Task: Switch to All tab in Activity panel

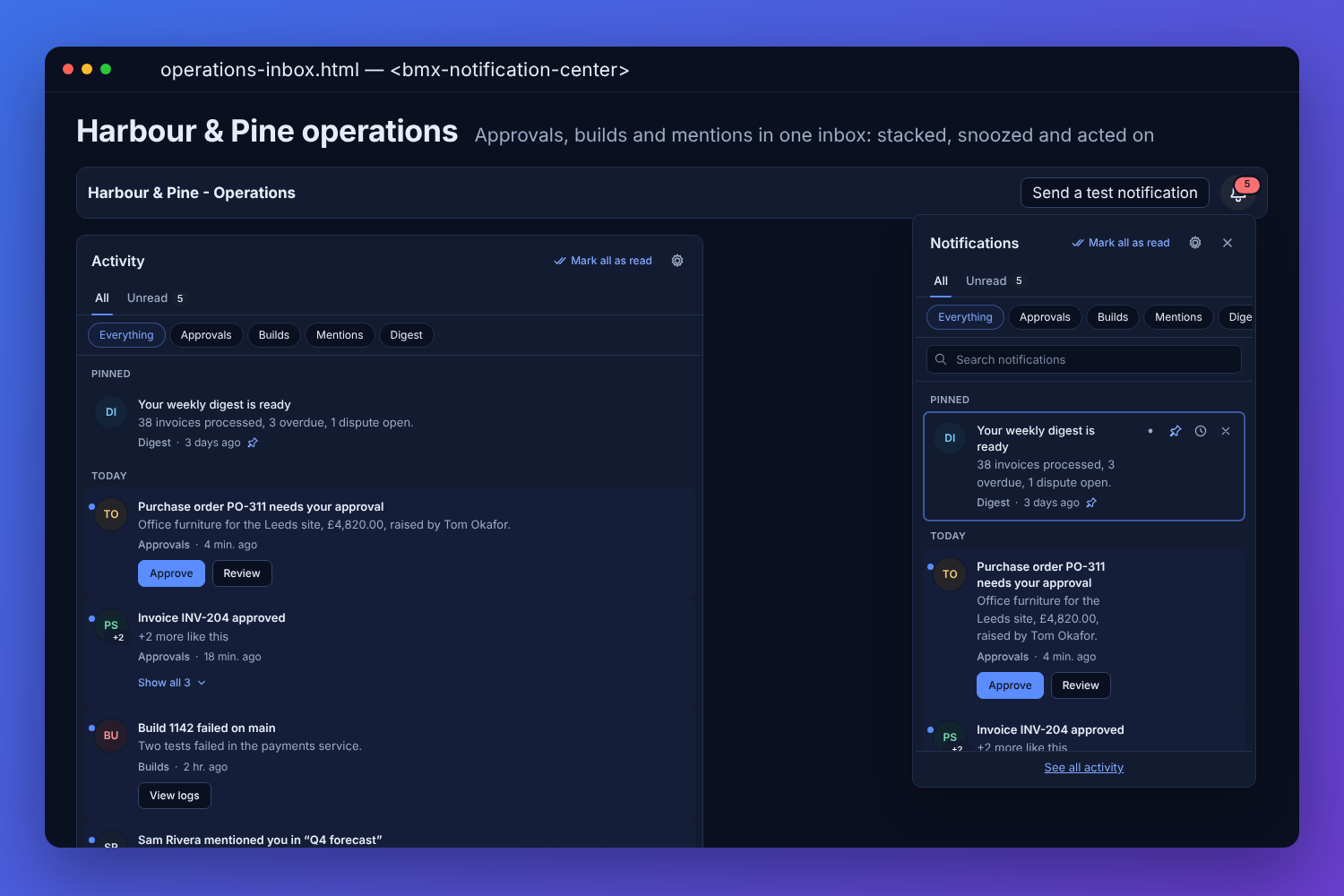Action: click(102, 298)
